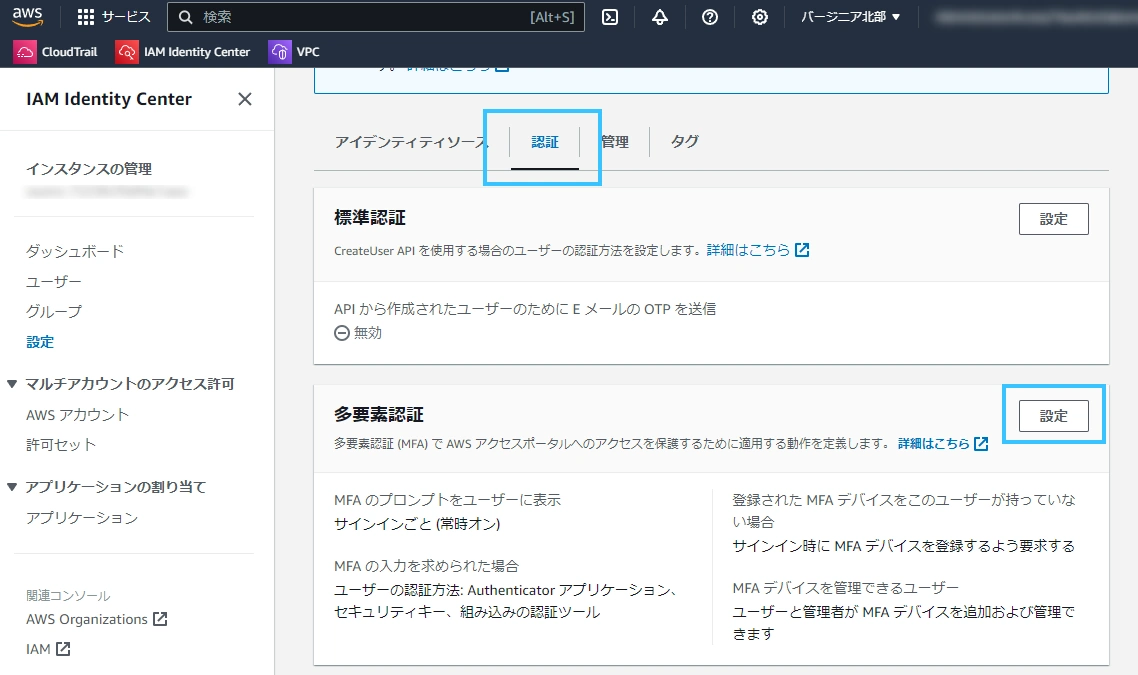Screen dimensions: 1138x675
Task: Open 詳細はこちら link under 標準認証
Action: tap(758, 250)
